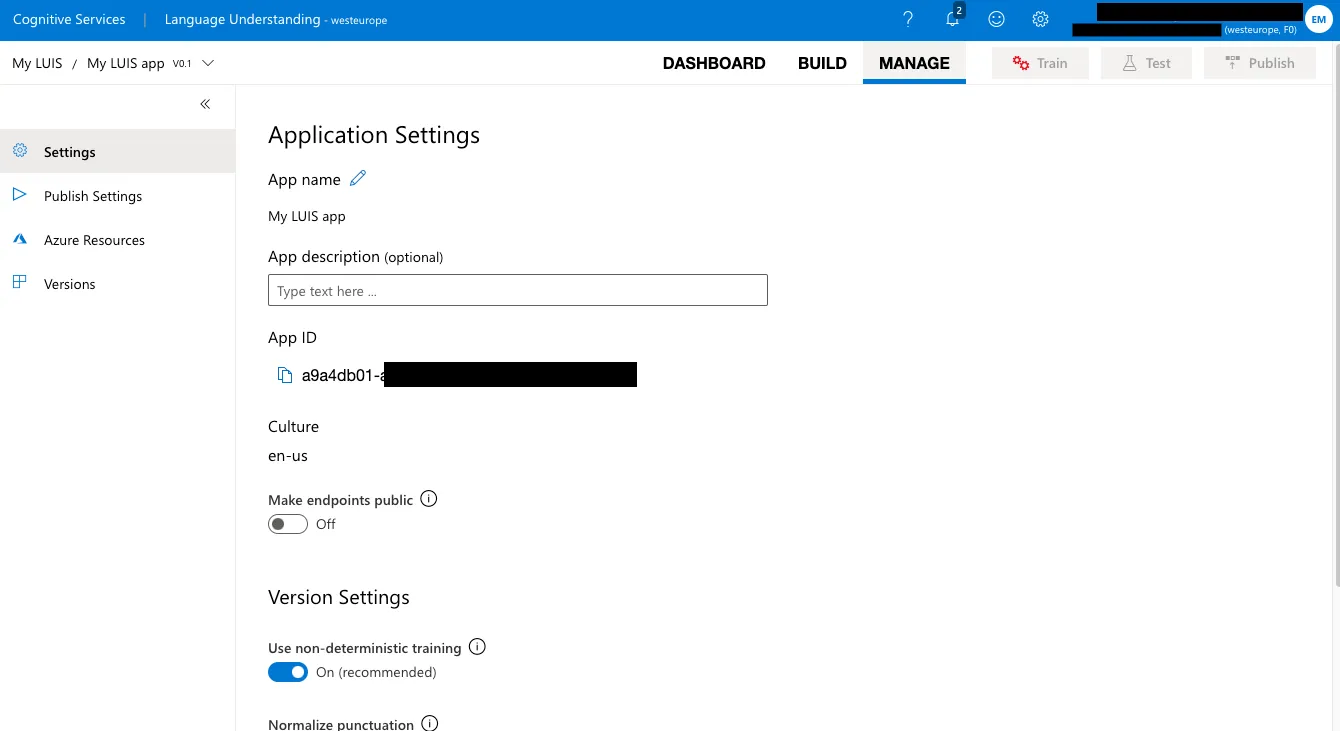This screenshot has height=731, width=1340.
Task: Click the Versions icon in sidebar
Action: pyautogui.click(x=20, y=283)
